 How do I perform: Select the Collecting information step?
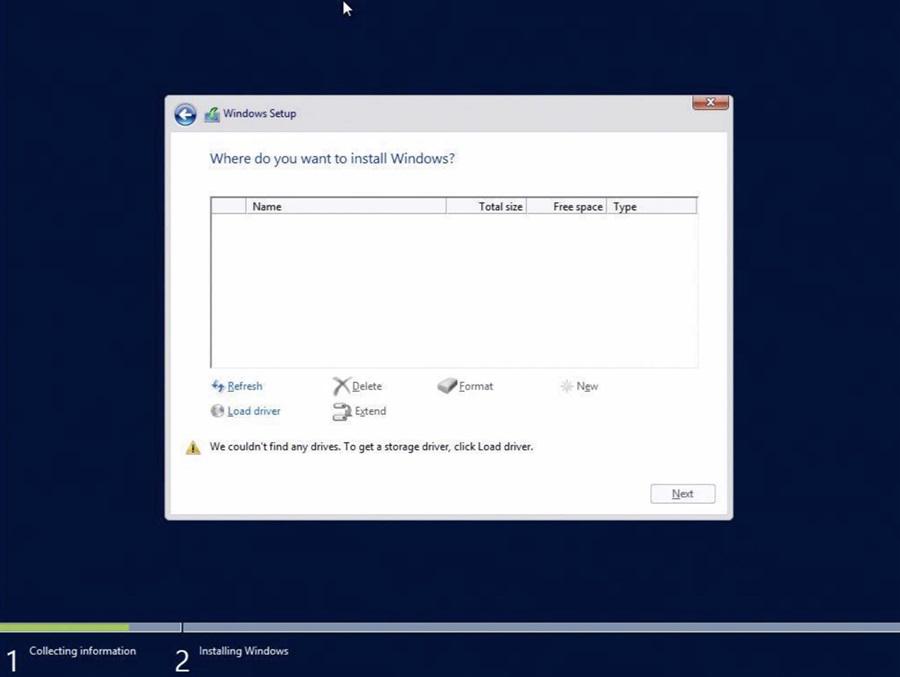[x=83, y=651]
